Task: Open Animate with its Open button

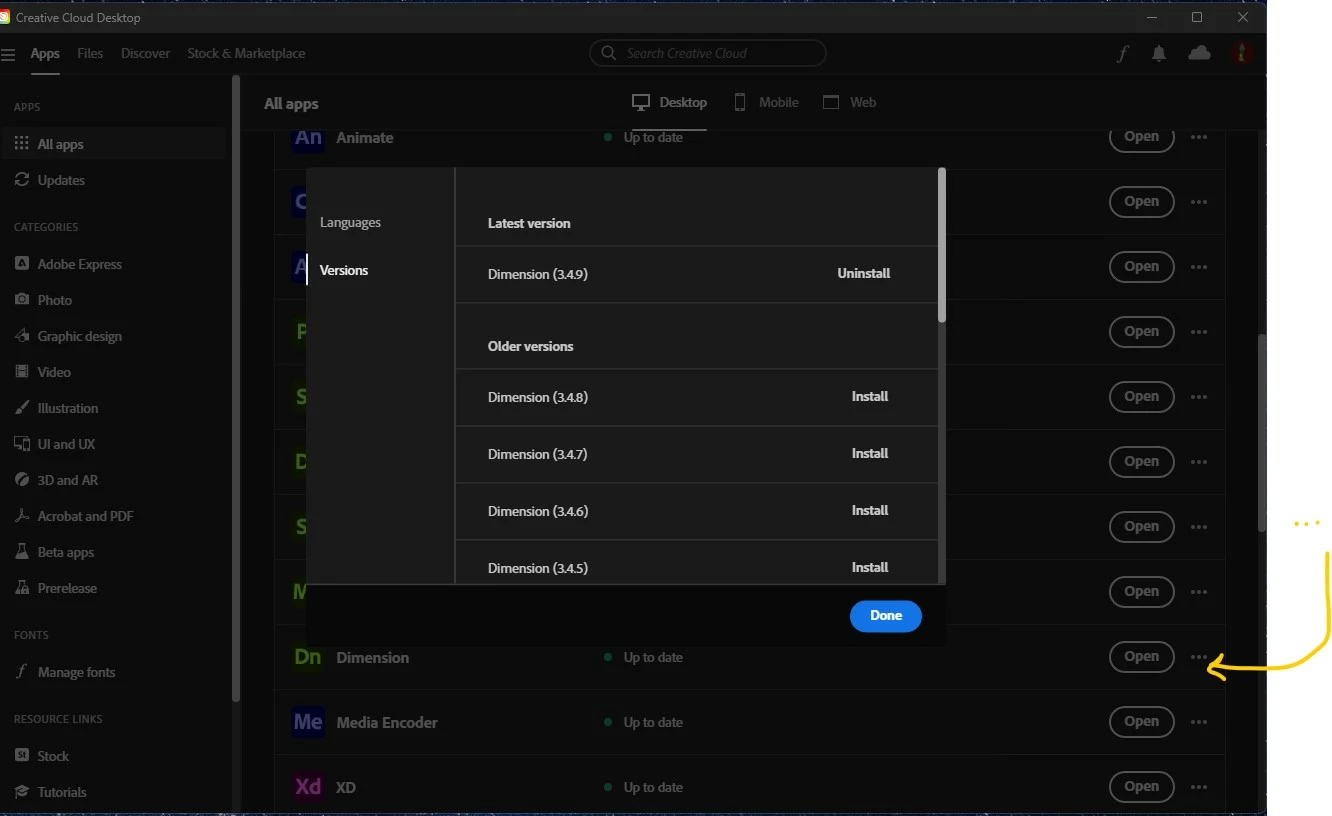Action: (1142, 137)
